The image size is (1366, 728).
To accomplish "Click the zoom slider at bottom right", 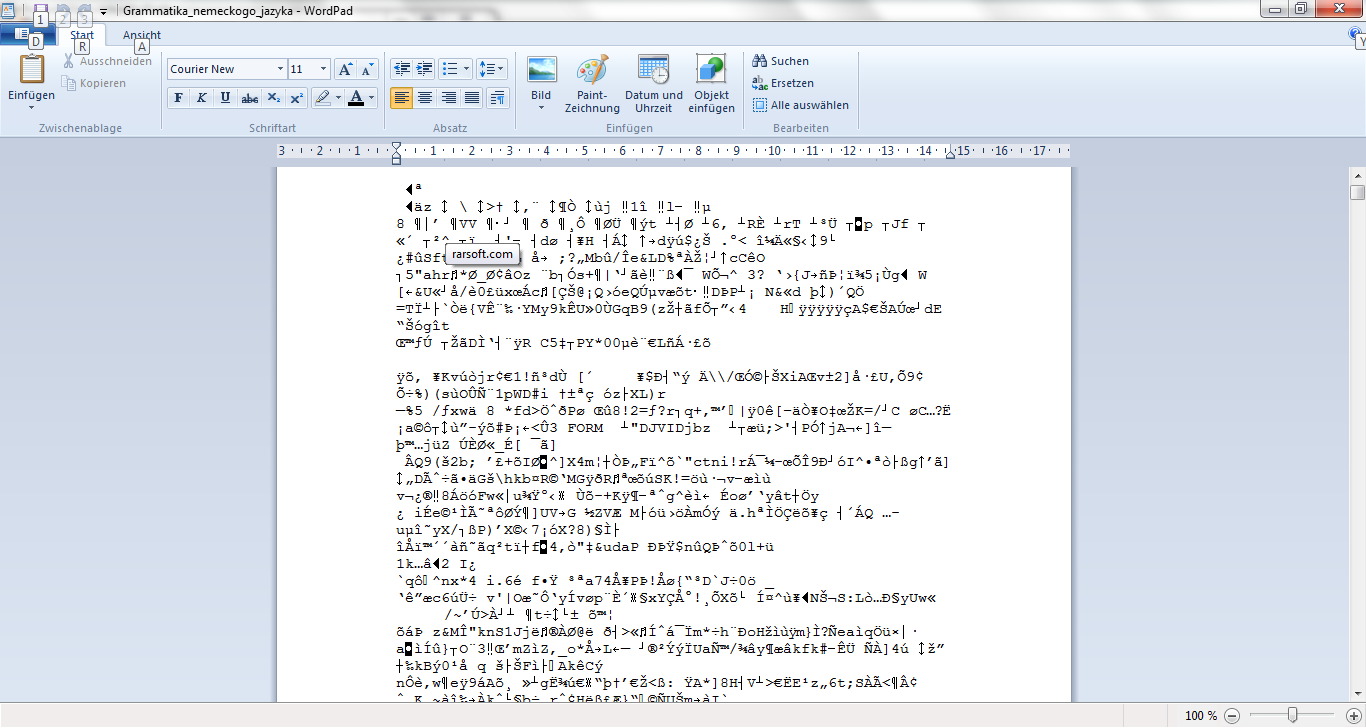I will (1293, 715).
